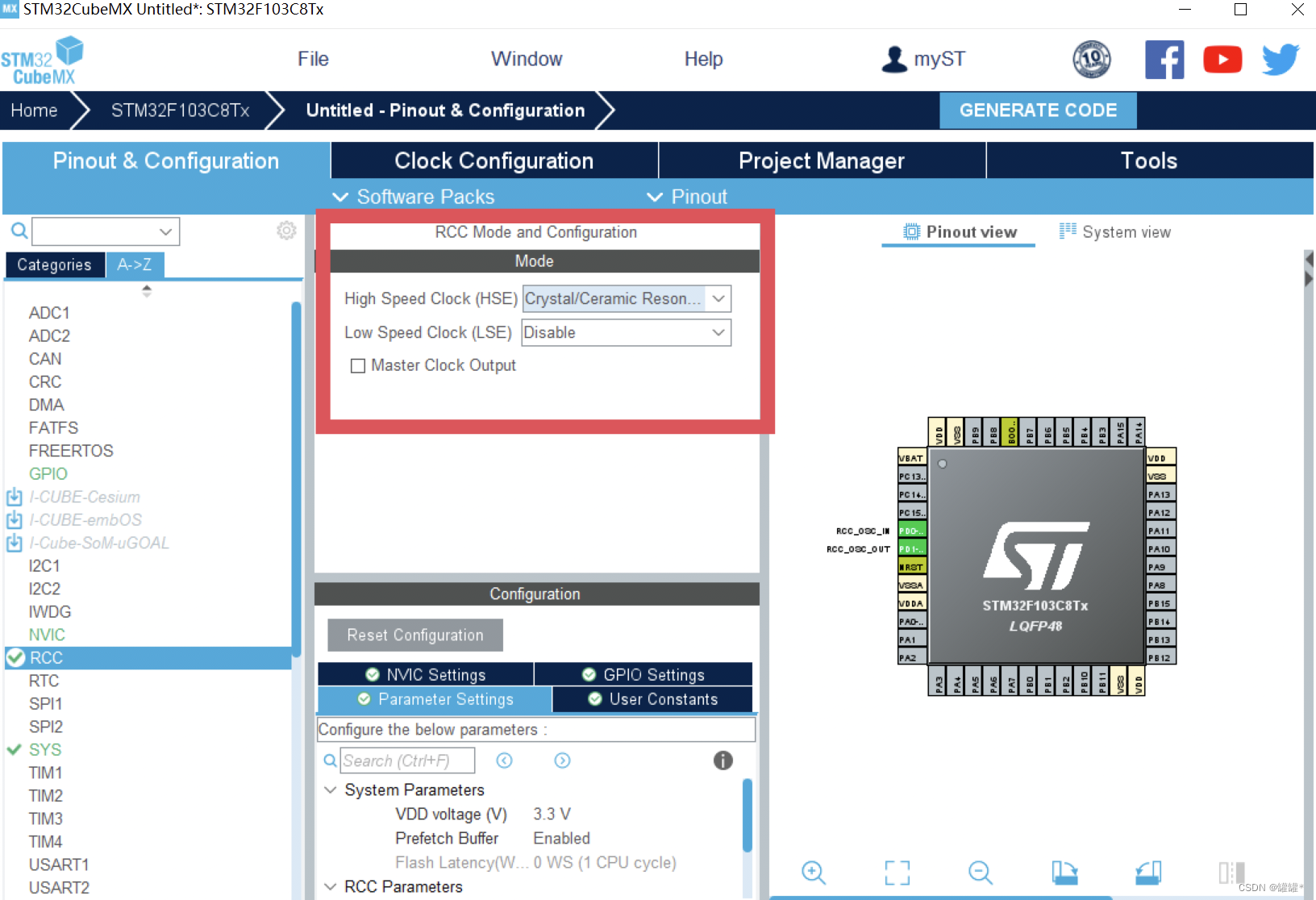Screen dimensions: 1316x900
Task: Switch to the A->Z sorting tab
Action: pyautogui.click(x=135, y=265)
